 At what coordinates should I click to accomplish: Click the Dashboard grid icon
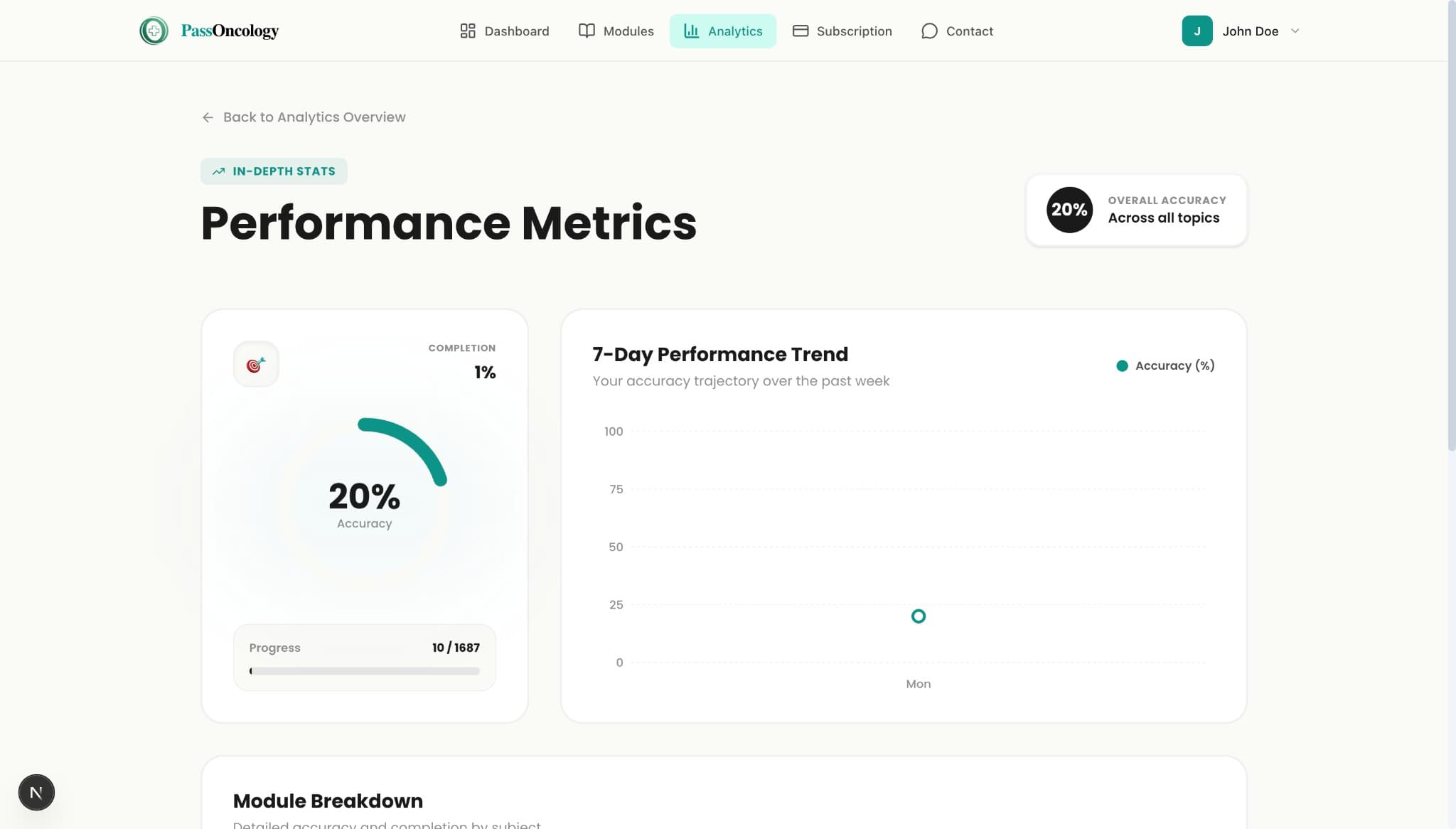468,31
